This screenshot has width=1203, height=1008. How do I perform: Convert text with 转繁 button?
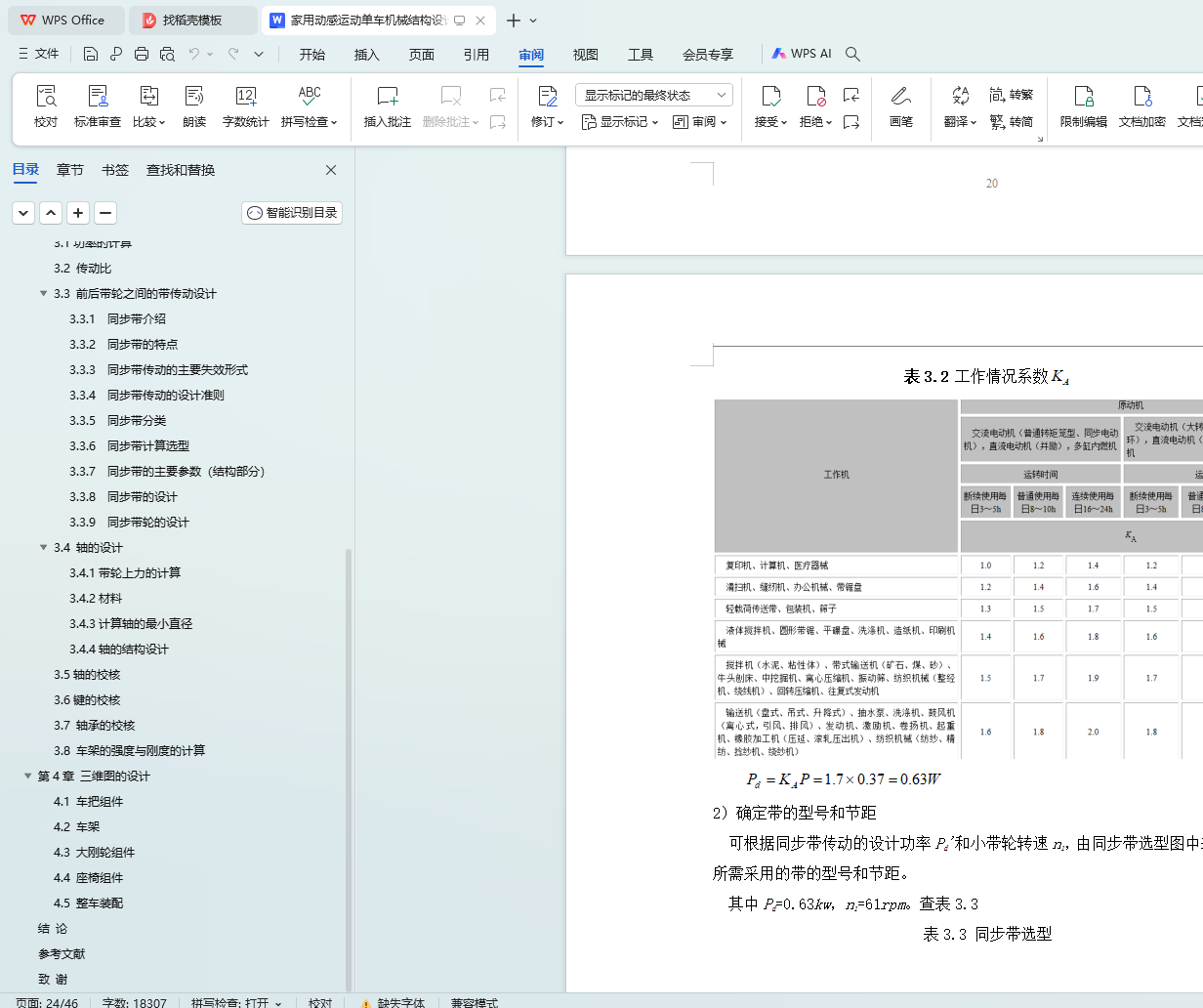coord(1012,95)
